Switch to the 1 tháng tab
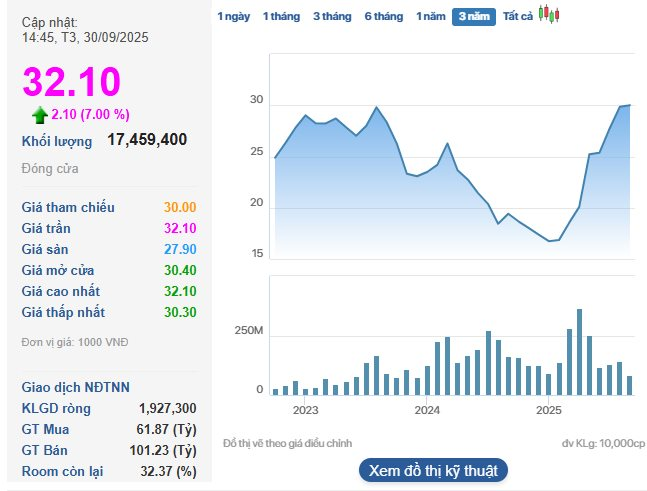This screenshot has height=491, width=647. coord(281,16)
